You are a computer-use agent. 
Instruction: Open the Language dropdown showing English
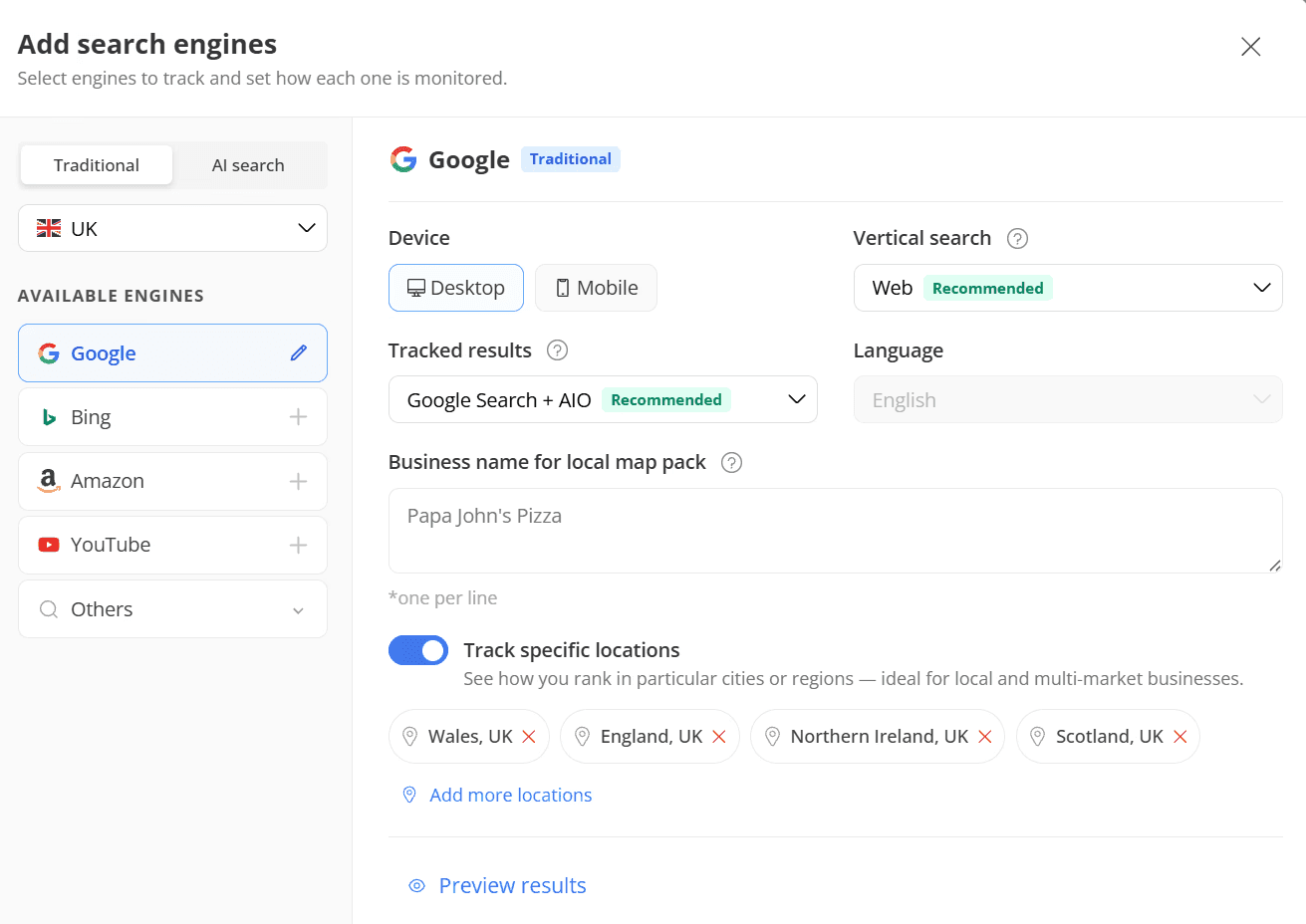pyautogui.click(x=1068, y=399)
